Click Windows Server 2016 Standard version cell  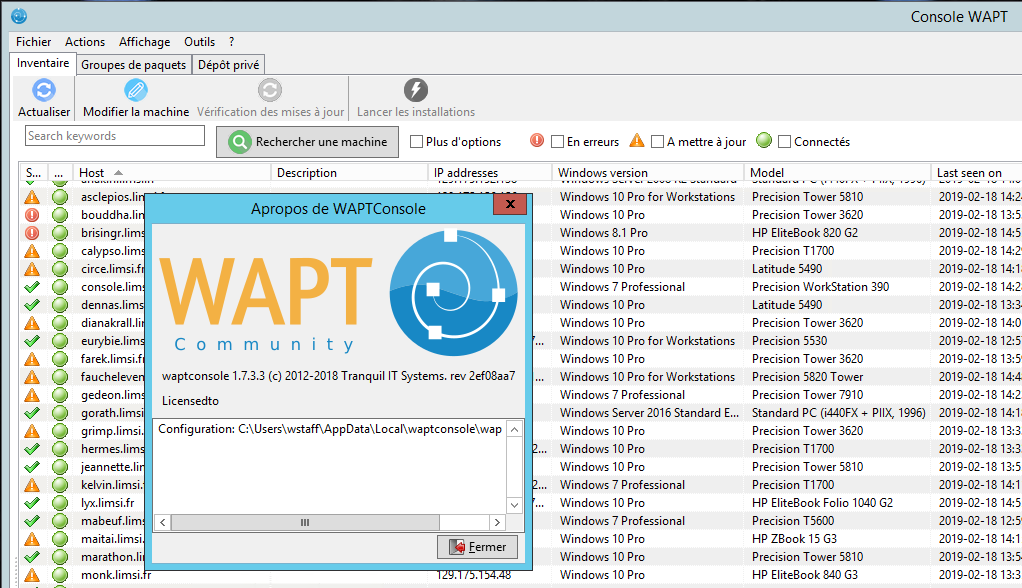[x=649, y=413]
